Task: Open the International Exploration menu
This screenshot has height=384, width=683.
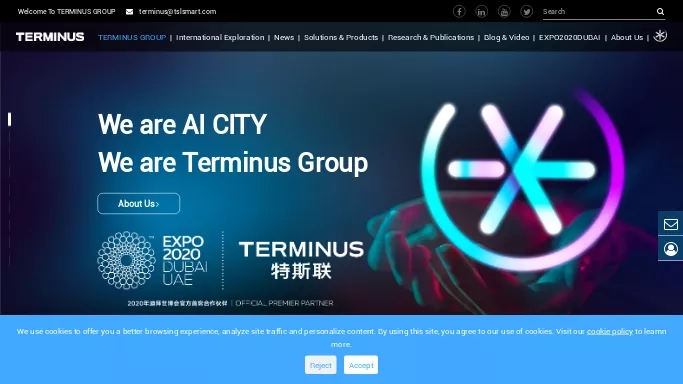Action: pos(220,37)
